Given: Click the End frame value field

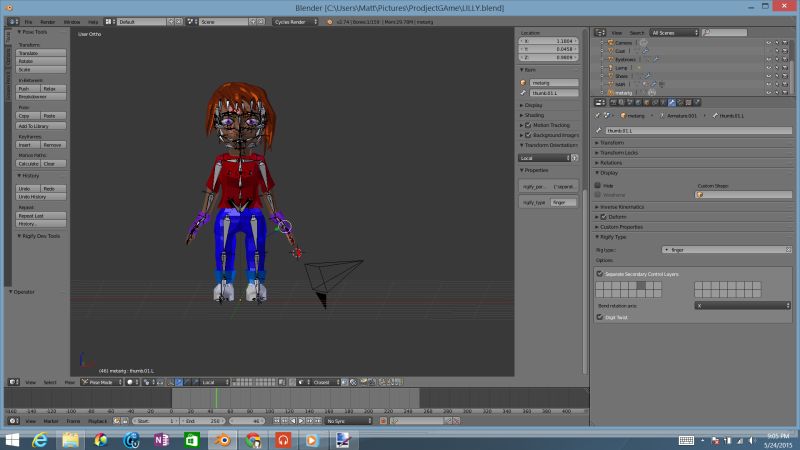Looking at the screenshot, I should (x=203, y=421).
